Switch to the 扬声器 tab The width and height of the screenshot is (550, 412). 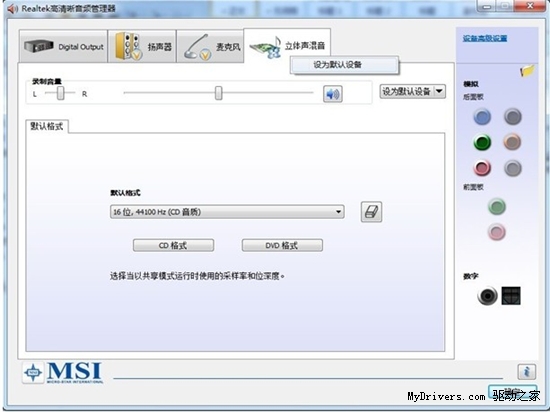coord(142,46)
